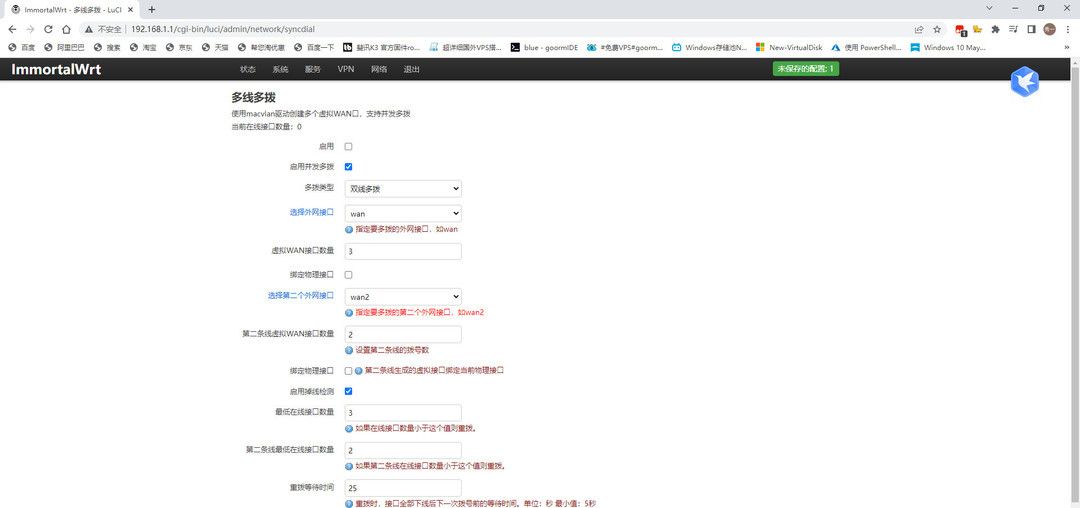Click the share page icon in address bar
Viewport: 1080px width, 508px height.
coord(919,30)
